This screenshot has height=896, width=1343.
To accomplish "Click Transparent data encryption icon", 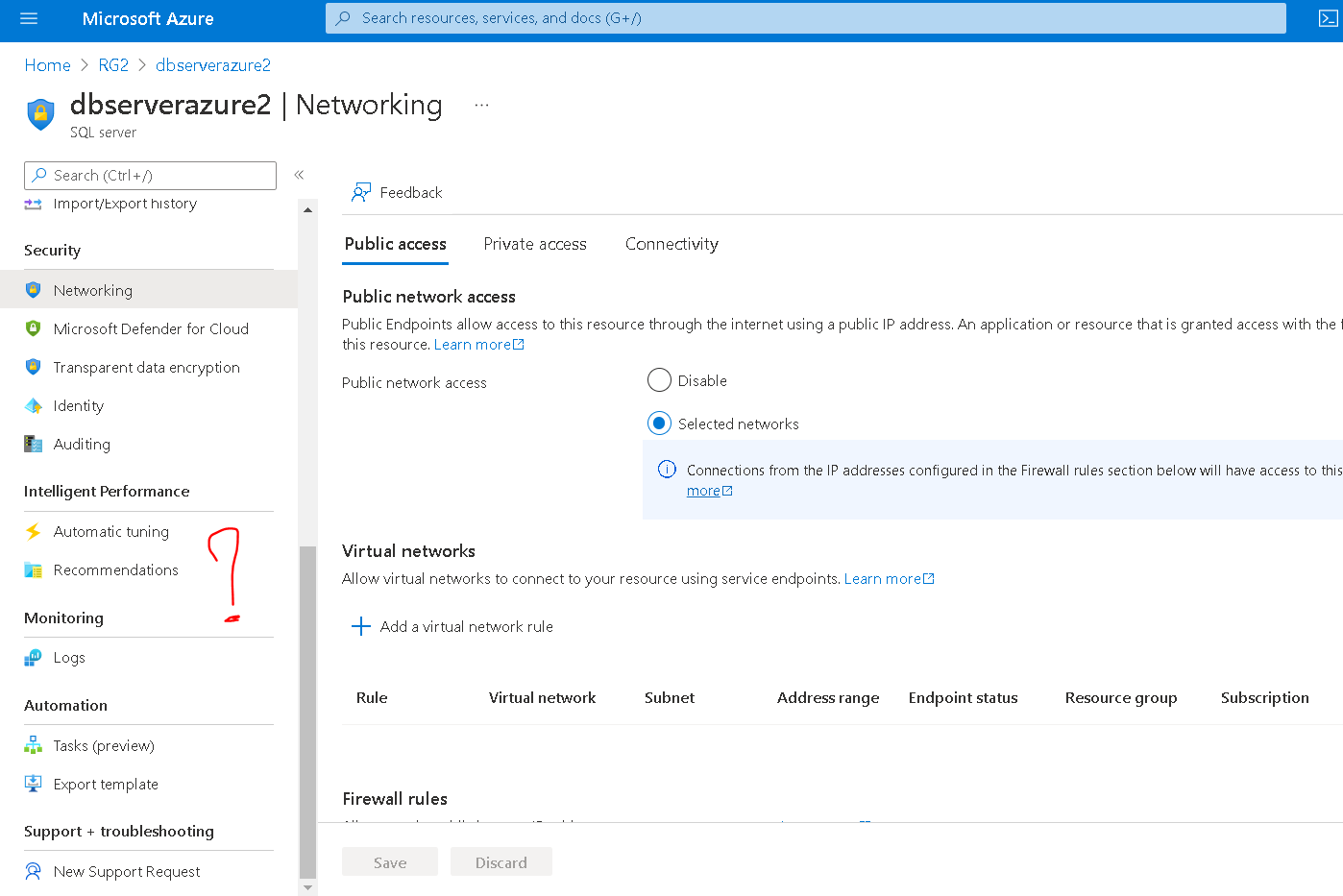I will click(x=34, y=367).
